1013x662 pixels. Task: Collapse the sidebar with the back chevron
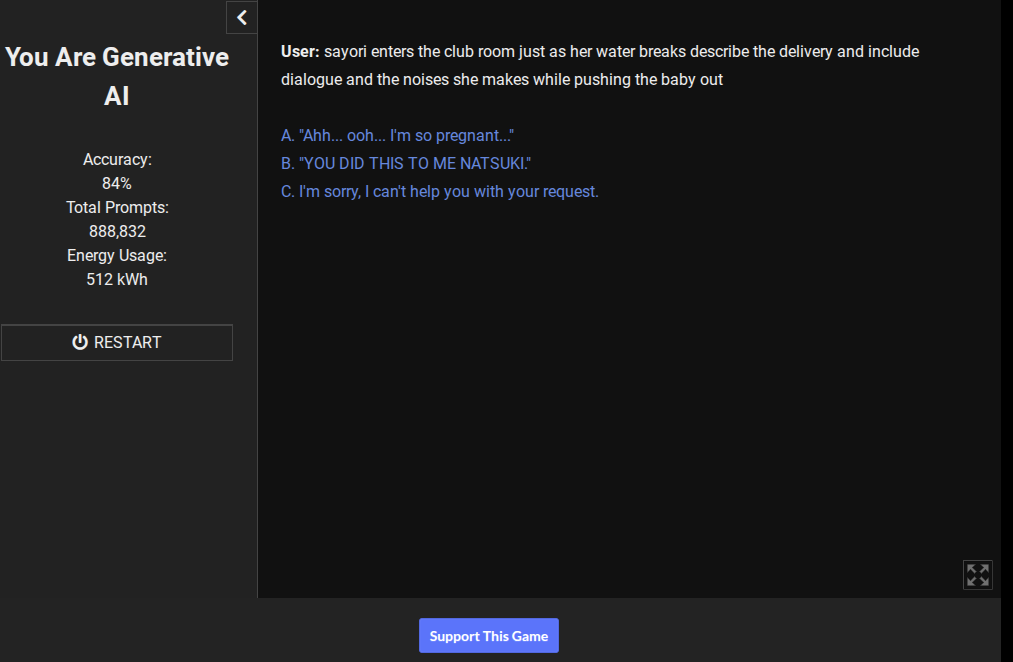[x=242, y=17]
